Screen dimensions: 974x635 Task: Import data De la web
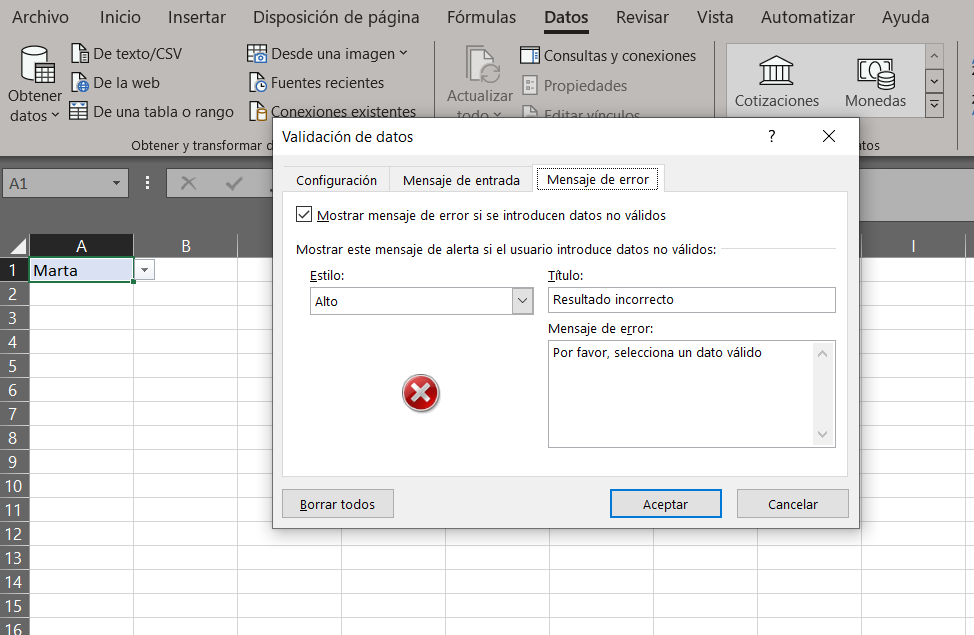(x=115, y=83)
